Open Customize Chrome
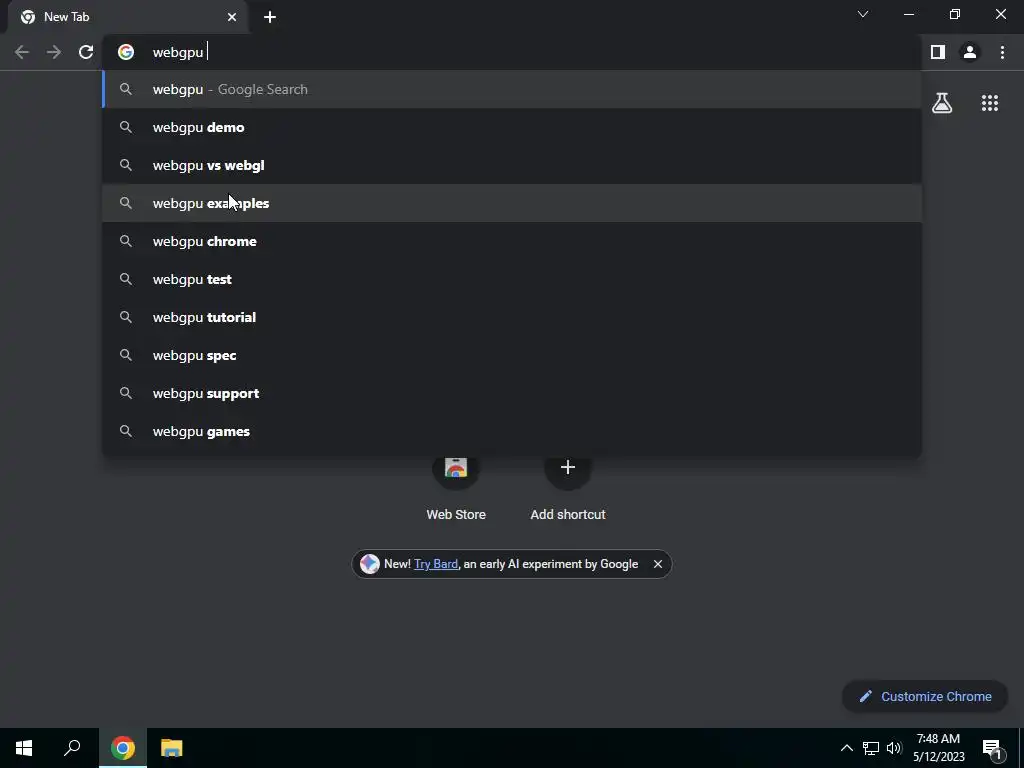 (925, 696)
